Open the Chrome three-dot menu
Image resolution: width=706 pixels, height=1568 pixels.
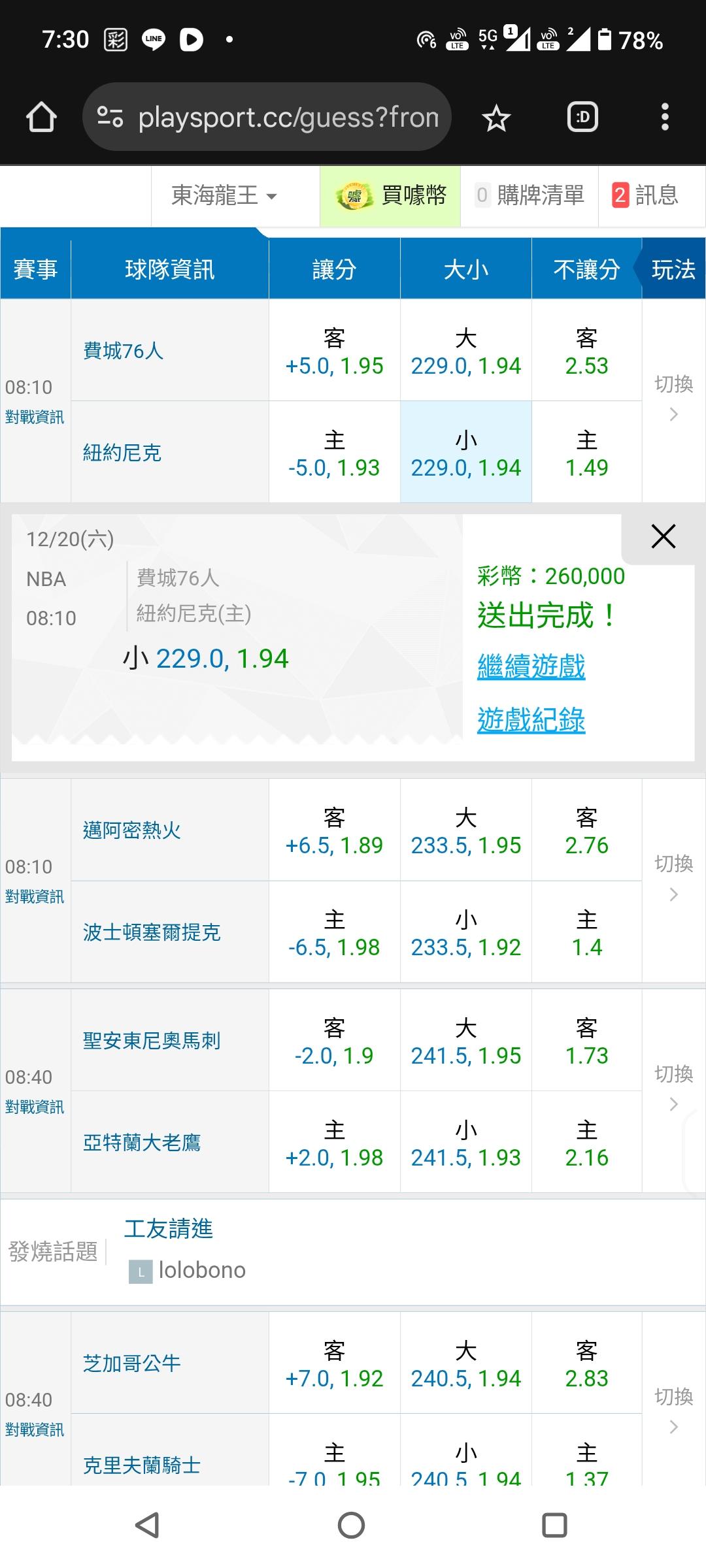coord(665,118)
